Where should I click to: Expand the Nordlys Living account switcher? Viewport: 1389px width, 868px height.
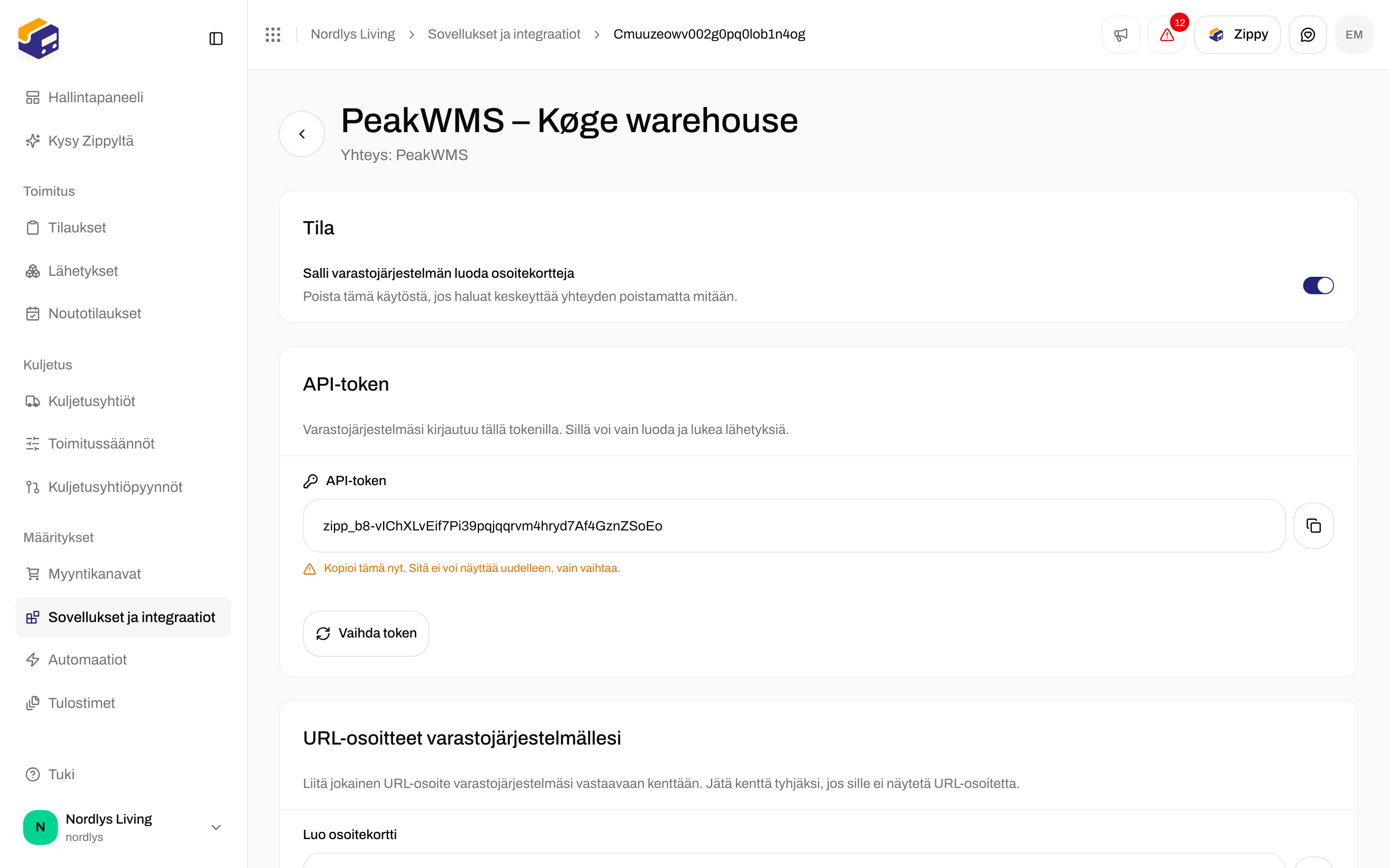click(x=123, y=827)
